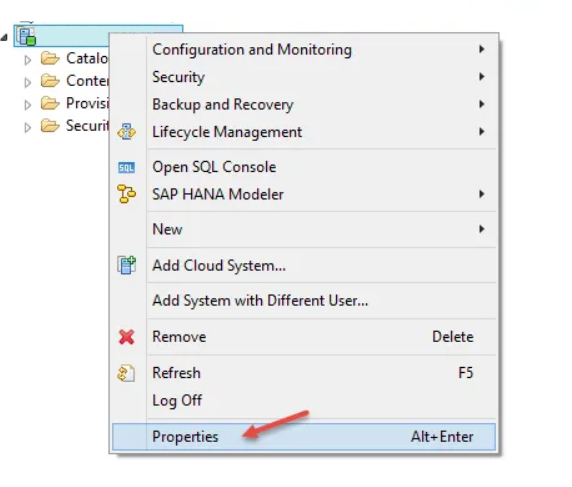Open the New submenu arrow
This screenshot has height=487, width=572.
[482, 229]
